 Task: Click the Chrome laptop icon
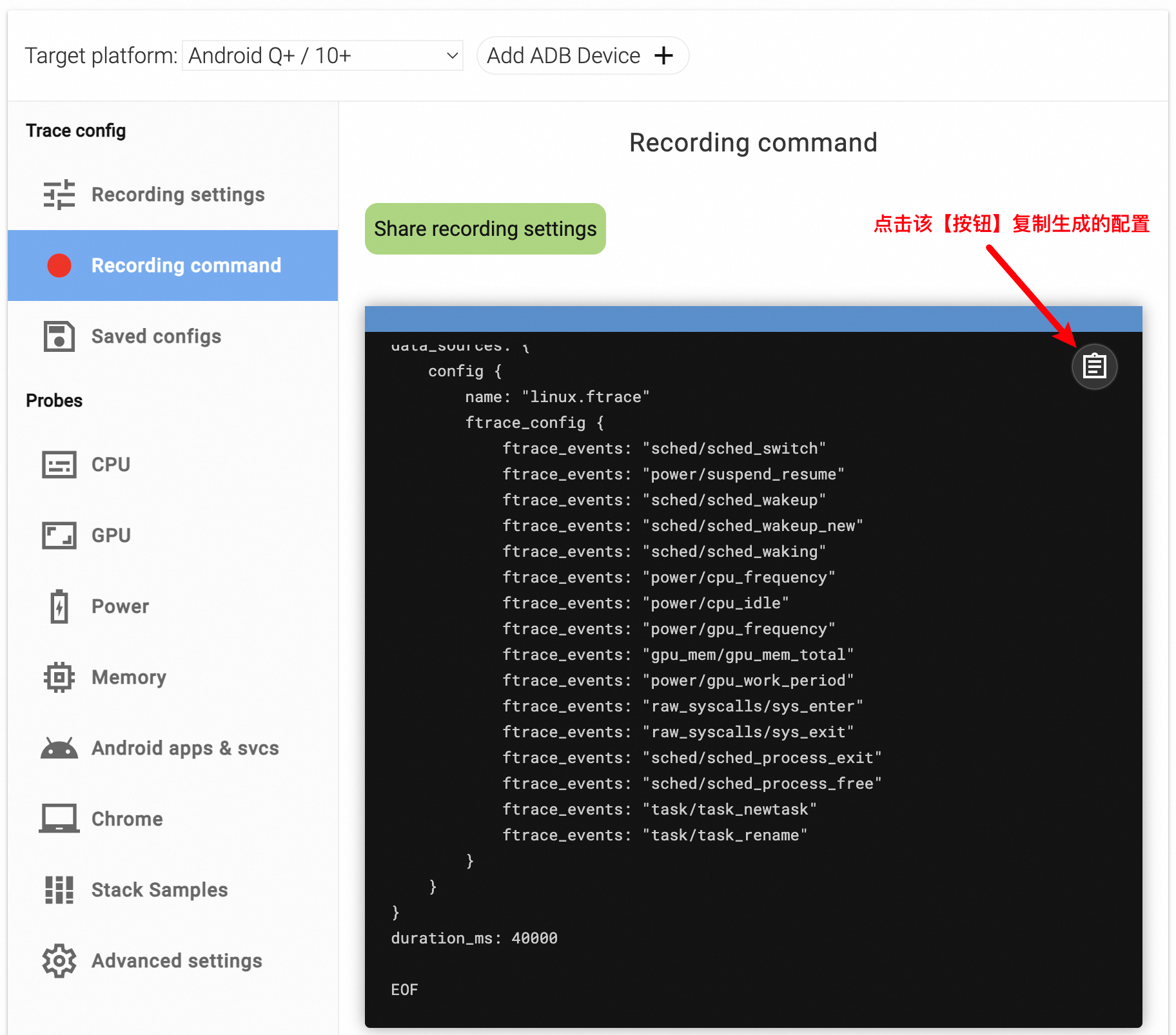coord(59,819)
